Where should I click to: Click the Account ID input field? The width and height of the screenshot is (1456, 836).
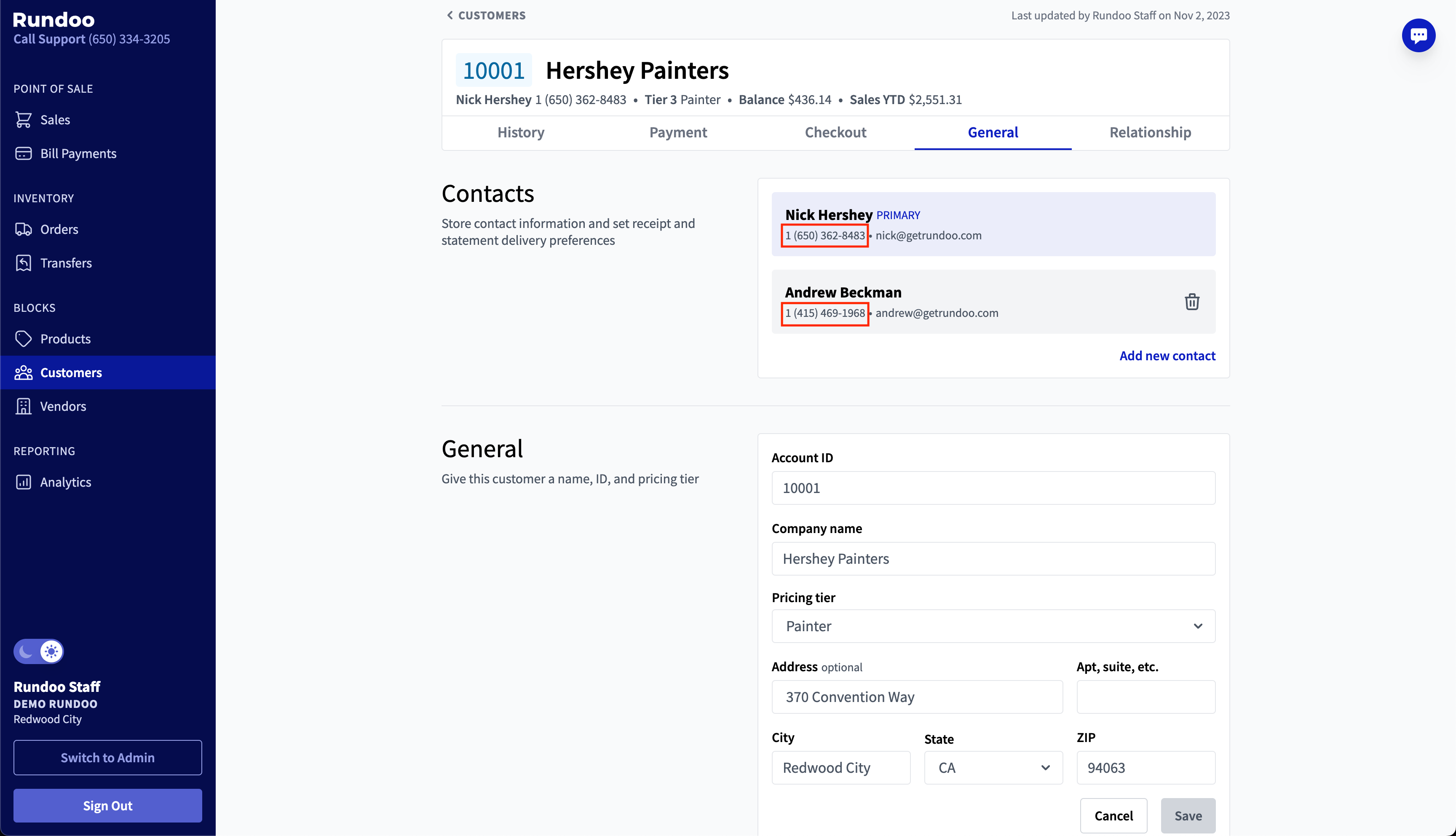993,488
